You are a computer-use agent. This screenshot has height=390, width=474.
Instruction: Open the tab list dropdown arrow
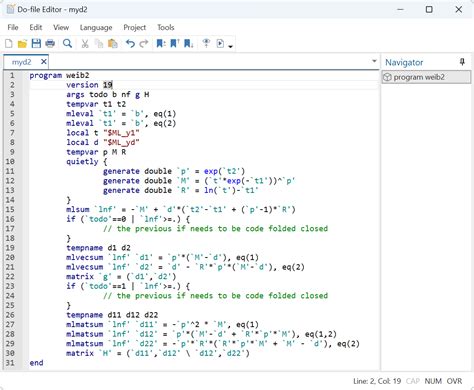point(374,61)
